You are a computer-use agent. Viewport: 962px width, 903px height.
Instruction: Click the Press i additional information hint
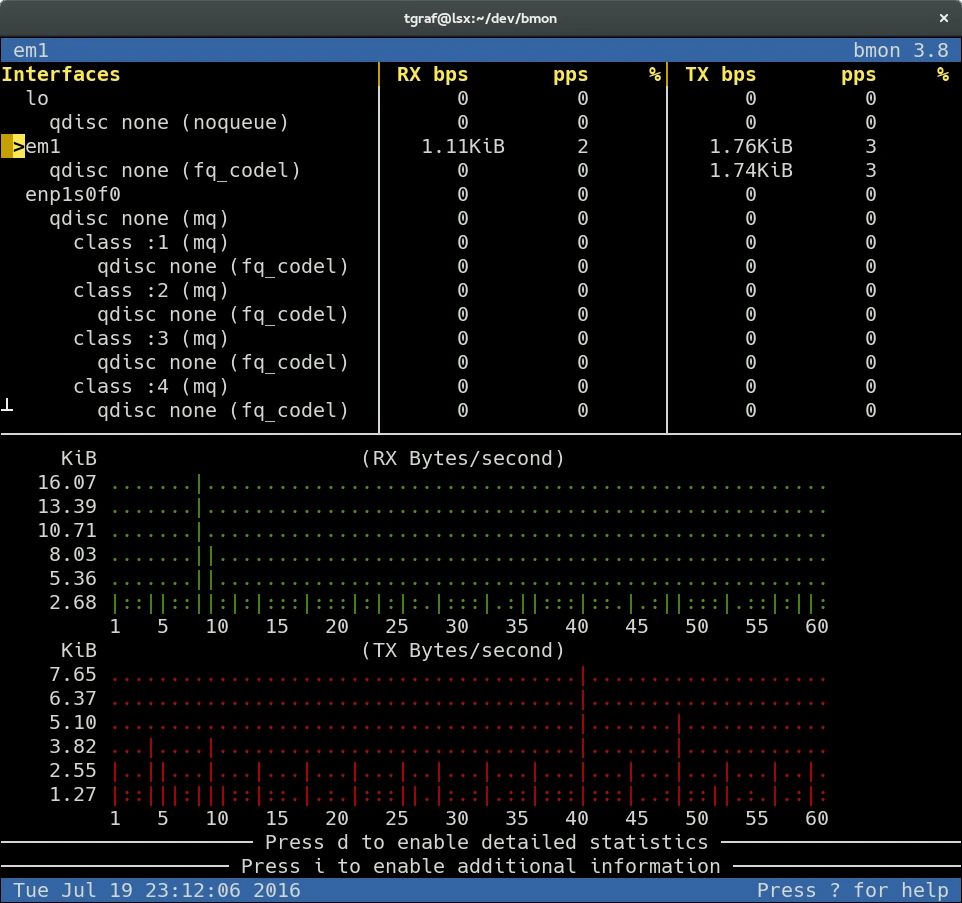[x=480, y=866]
